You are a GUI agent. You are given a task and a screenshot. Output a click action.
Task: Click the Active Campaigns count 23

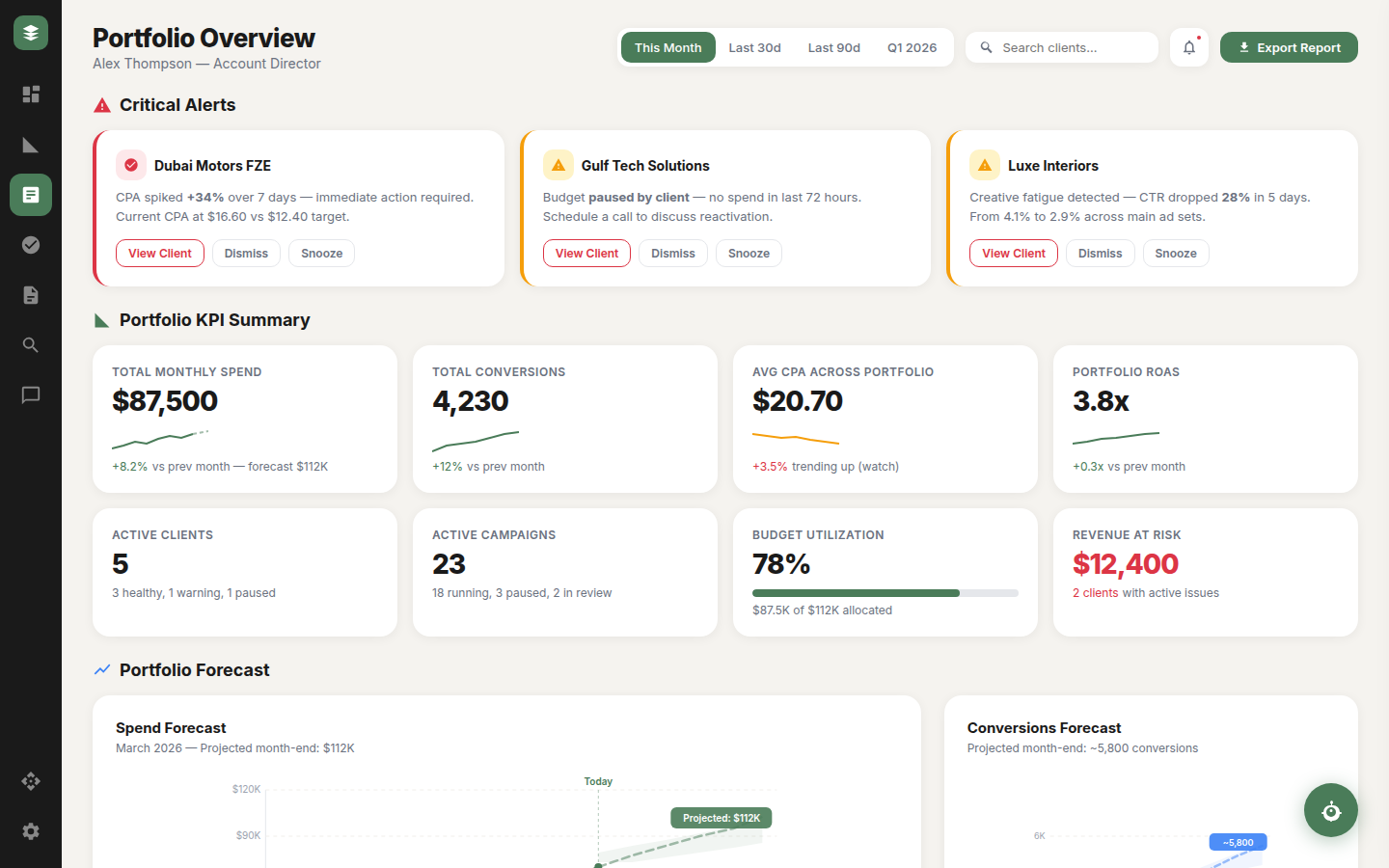click(449, 564)
